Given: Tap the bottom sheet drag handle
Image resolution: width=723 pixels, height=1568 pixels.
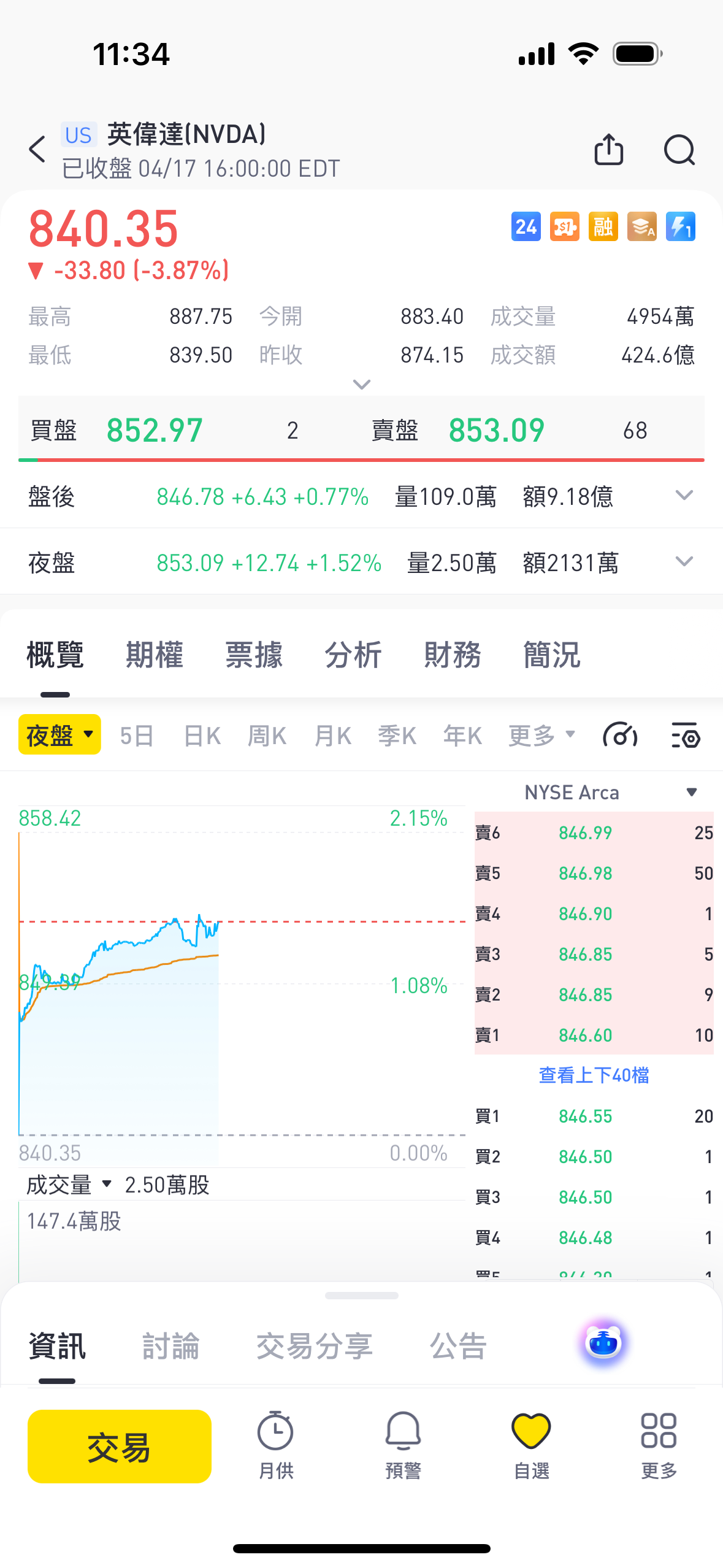Looking at the screenshot, I should tap(362, 1296).
